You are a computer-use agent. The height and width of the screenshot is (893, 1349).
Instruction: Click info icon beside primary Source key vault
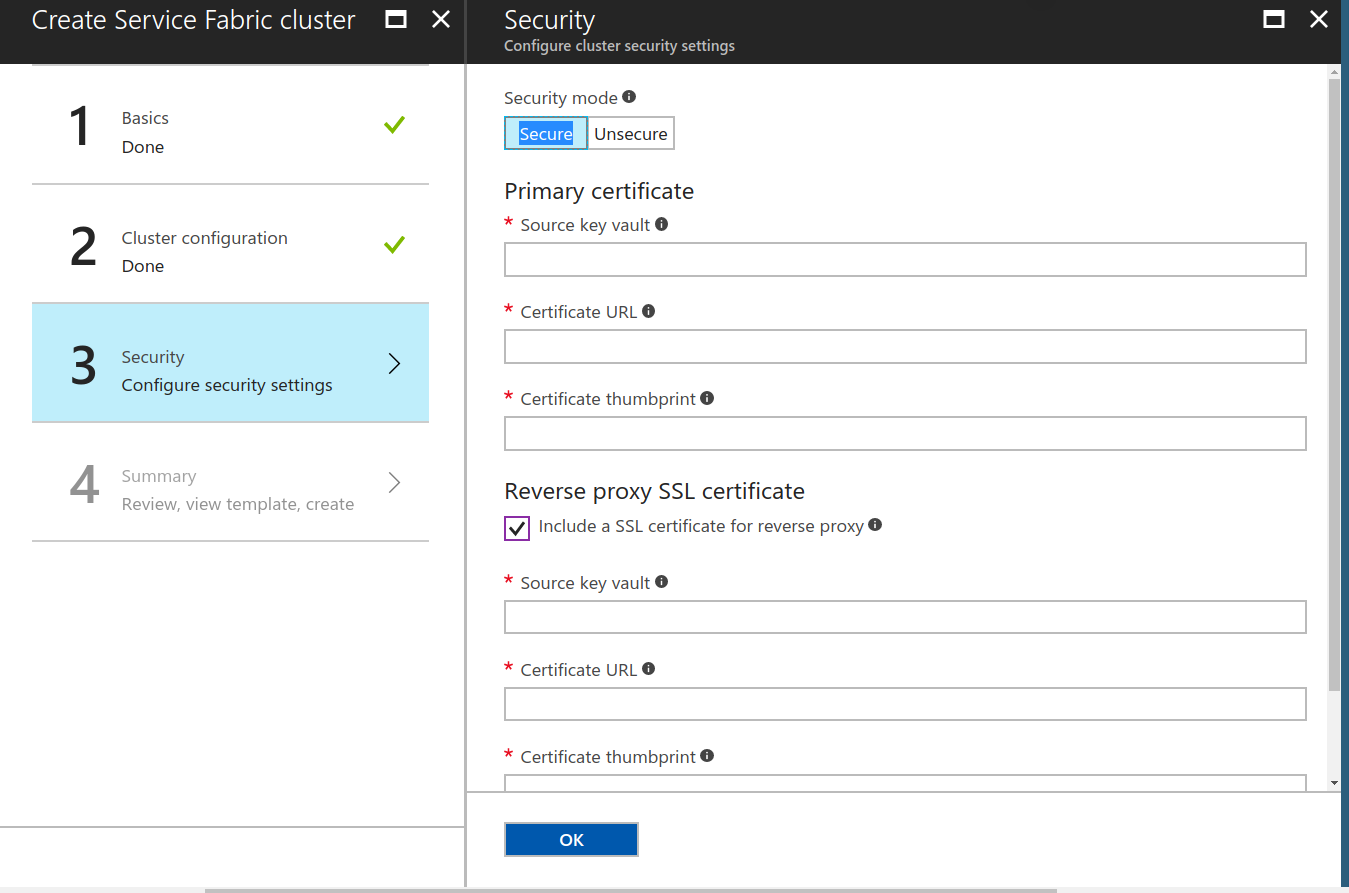(661, 225)
